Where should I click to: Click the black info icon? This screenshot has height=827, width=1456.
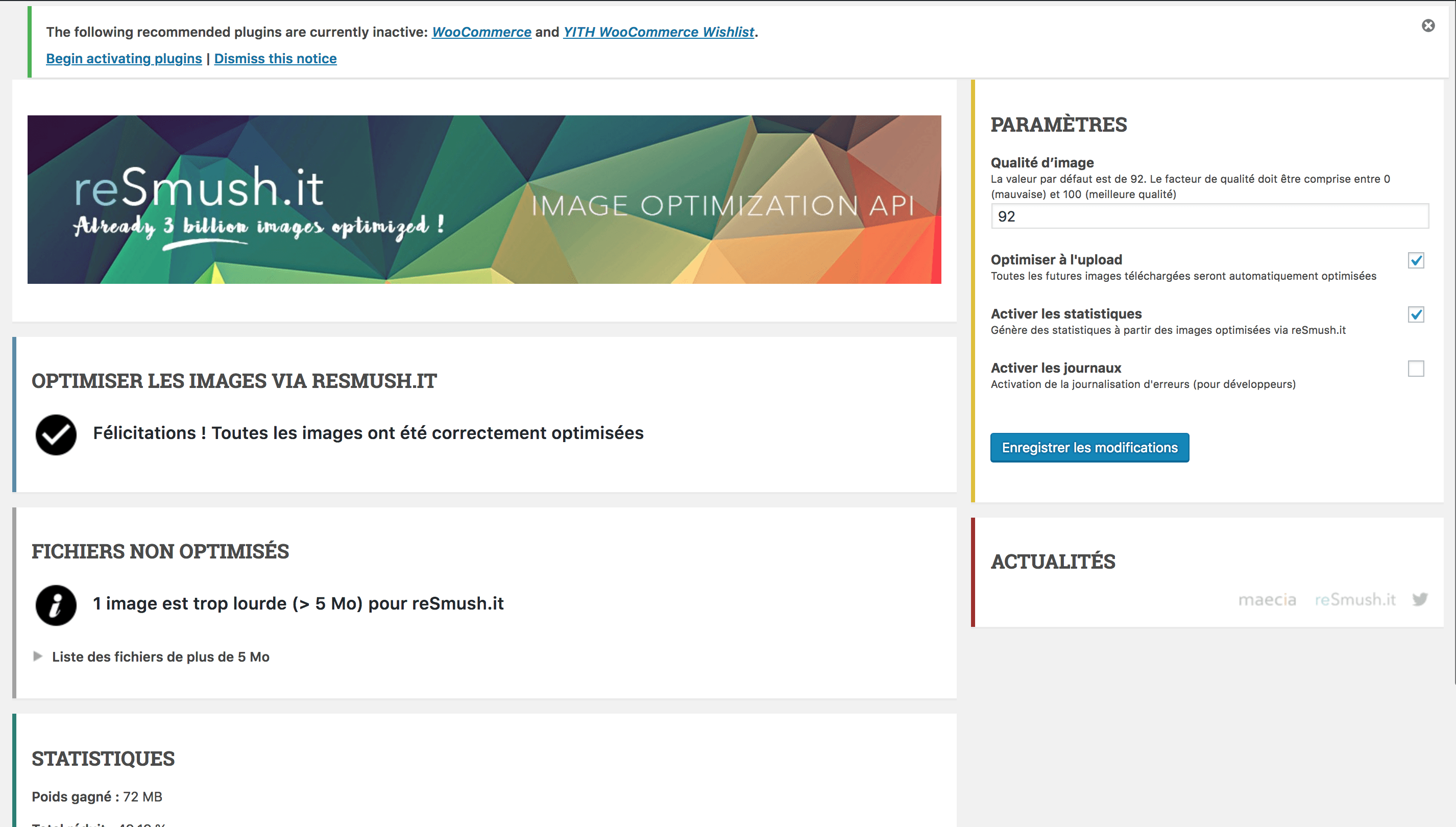[x=56, y=605]
